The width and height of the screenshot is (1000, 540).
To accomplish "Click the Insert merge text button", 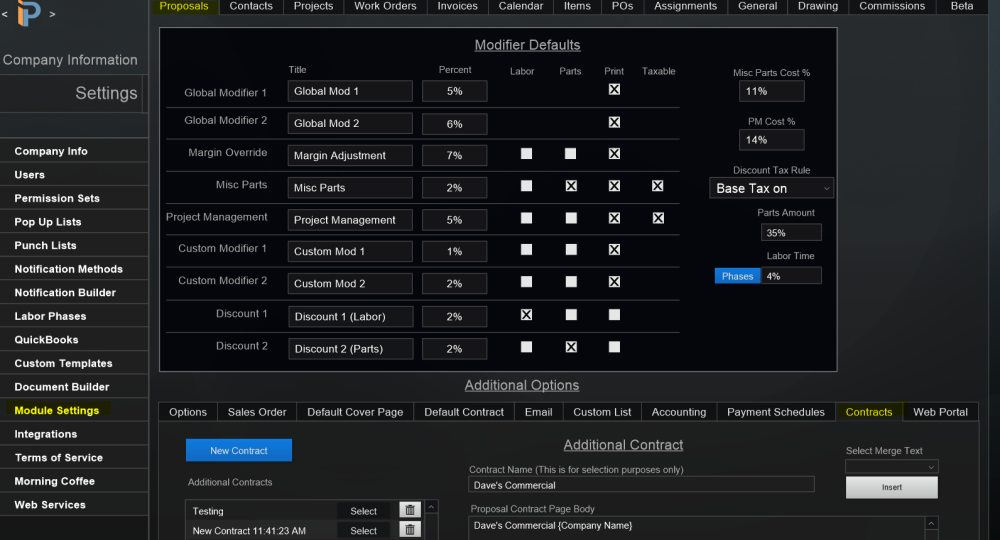I will [x=892, y=487].
